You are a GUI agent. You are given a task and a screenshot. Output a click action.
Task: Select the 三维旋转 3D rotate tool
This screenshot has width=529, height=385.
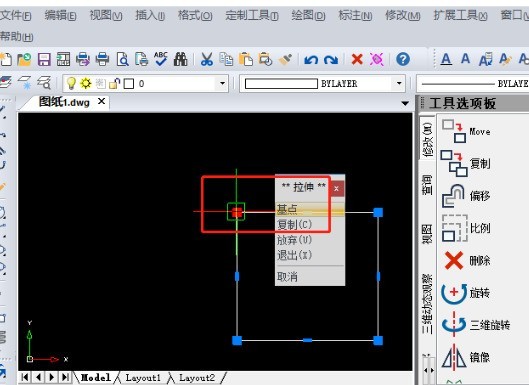476,325
